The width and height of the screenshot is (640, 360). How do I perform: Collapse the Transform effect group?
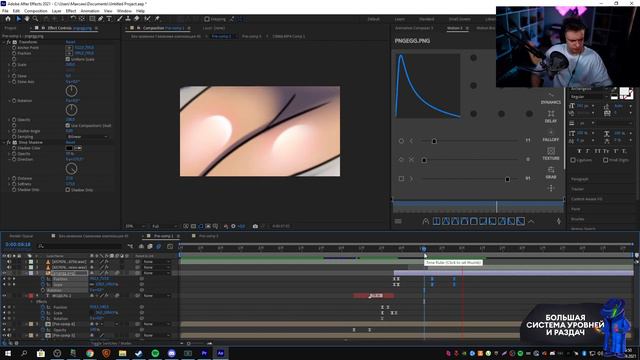coord(4,42)
